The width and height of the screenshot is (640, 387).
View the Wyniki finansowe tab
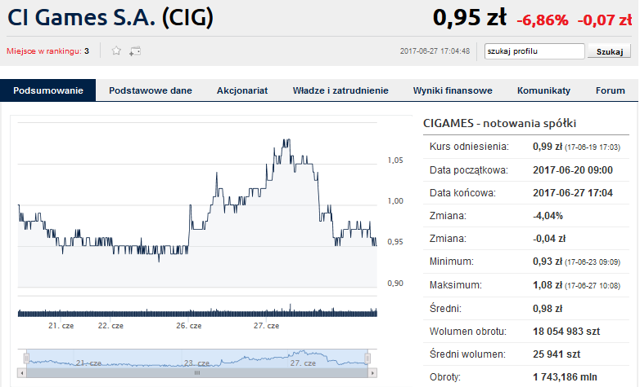pyautogui.click(x=453, y=91)
